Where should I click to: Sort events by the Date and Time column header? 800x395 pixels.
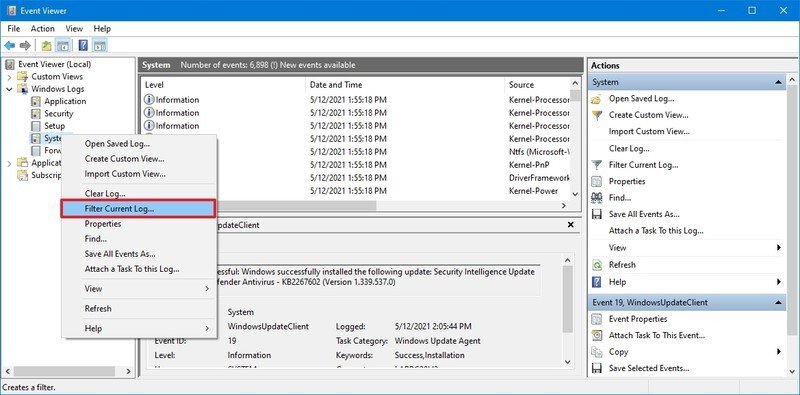405,85
